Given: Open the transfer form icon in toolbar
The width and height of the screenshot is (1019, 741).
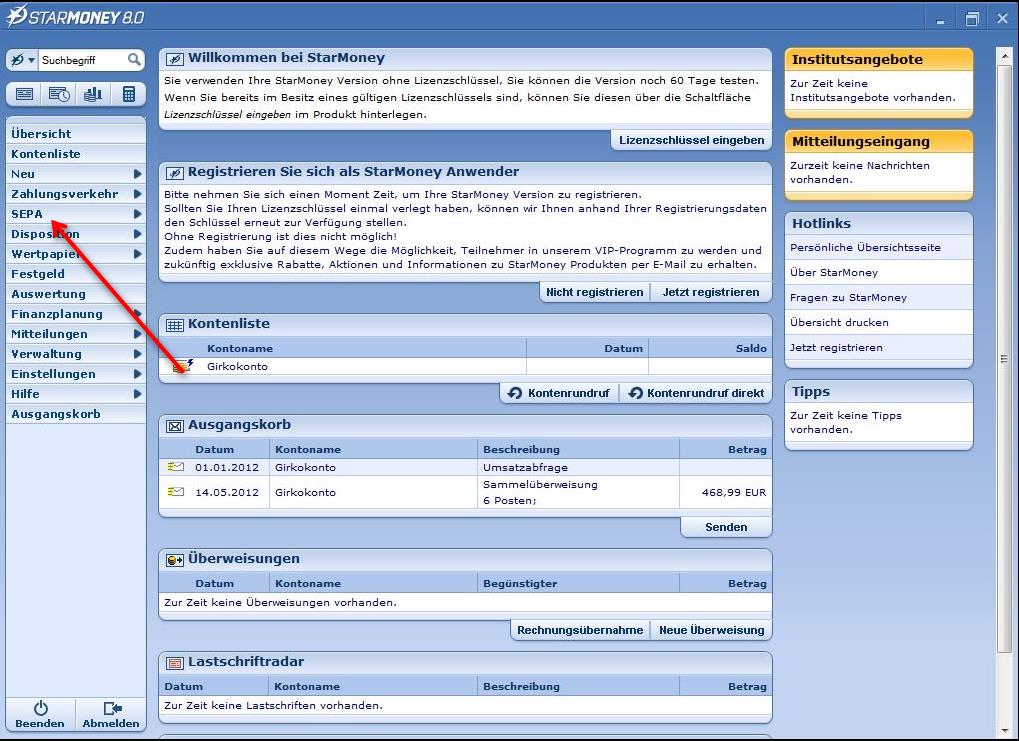Looking at the screenshot, I should [x=25, y=94].
